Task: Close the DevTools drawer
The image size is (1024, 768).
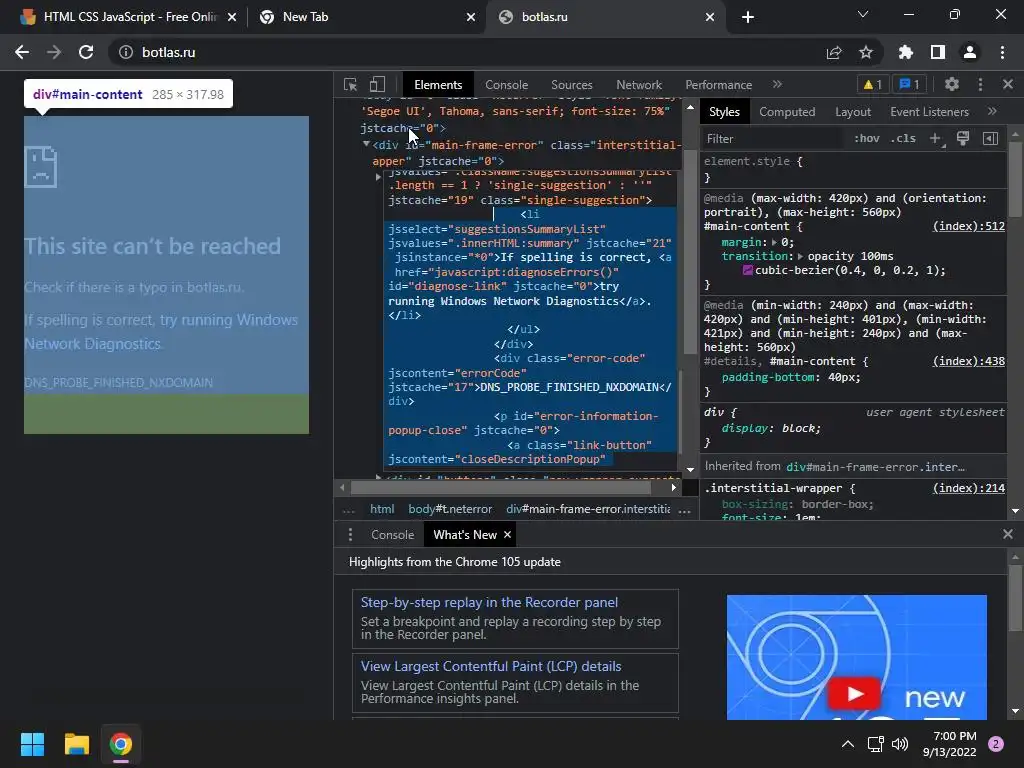Action: 1008,535
